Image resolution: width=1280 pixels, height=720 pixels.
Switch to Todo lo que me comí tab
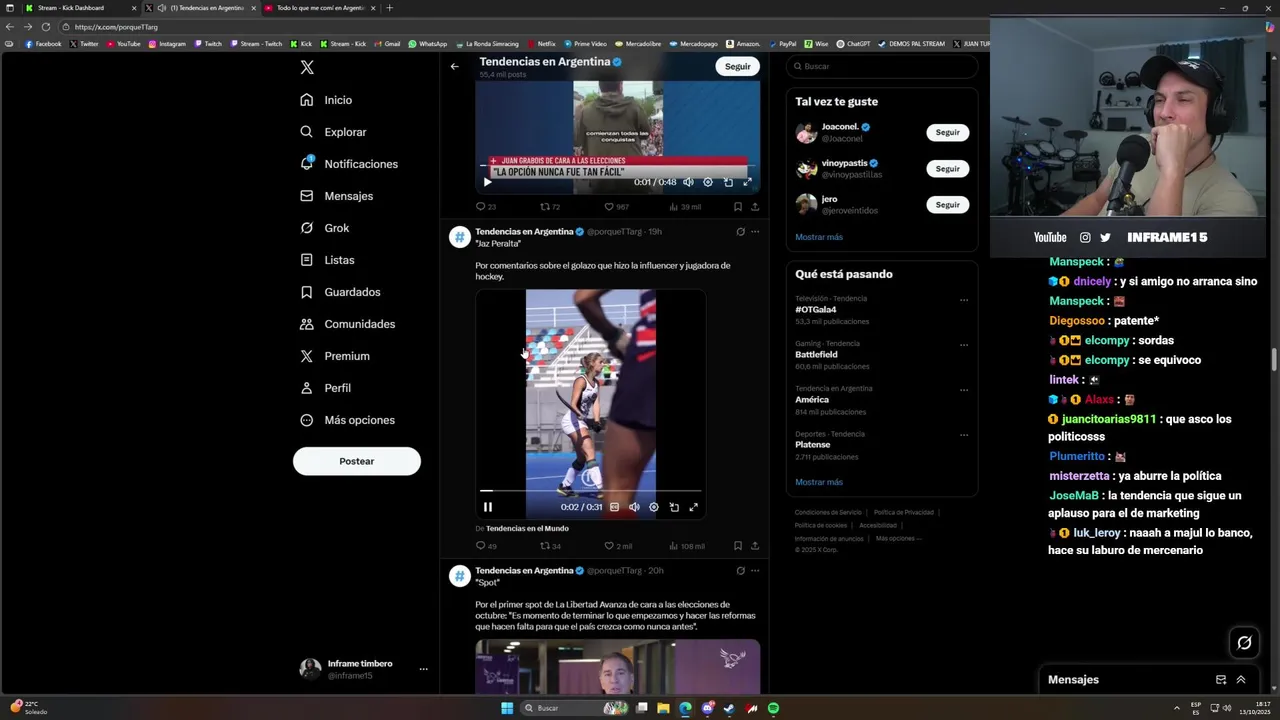[320, 8]
